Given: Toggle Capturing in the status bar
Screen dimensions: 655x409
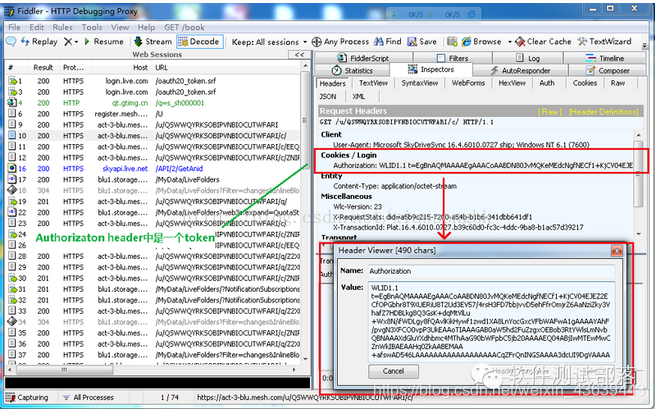Looking at the screenshot, I should coord(27,397).
